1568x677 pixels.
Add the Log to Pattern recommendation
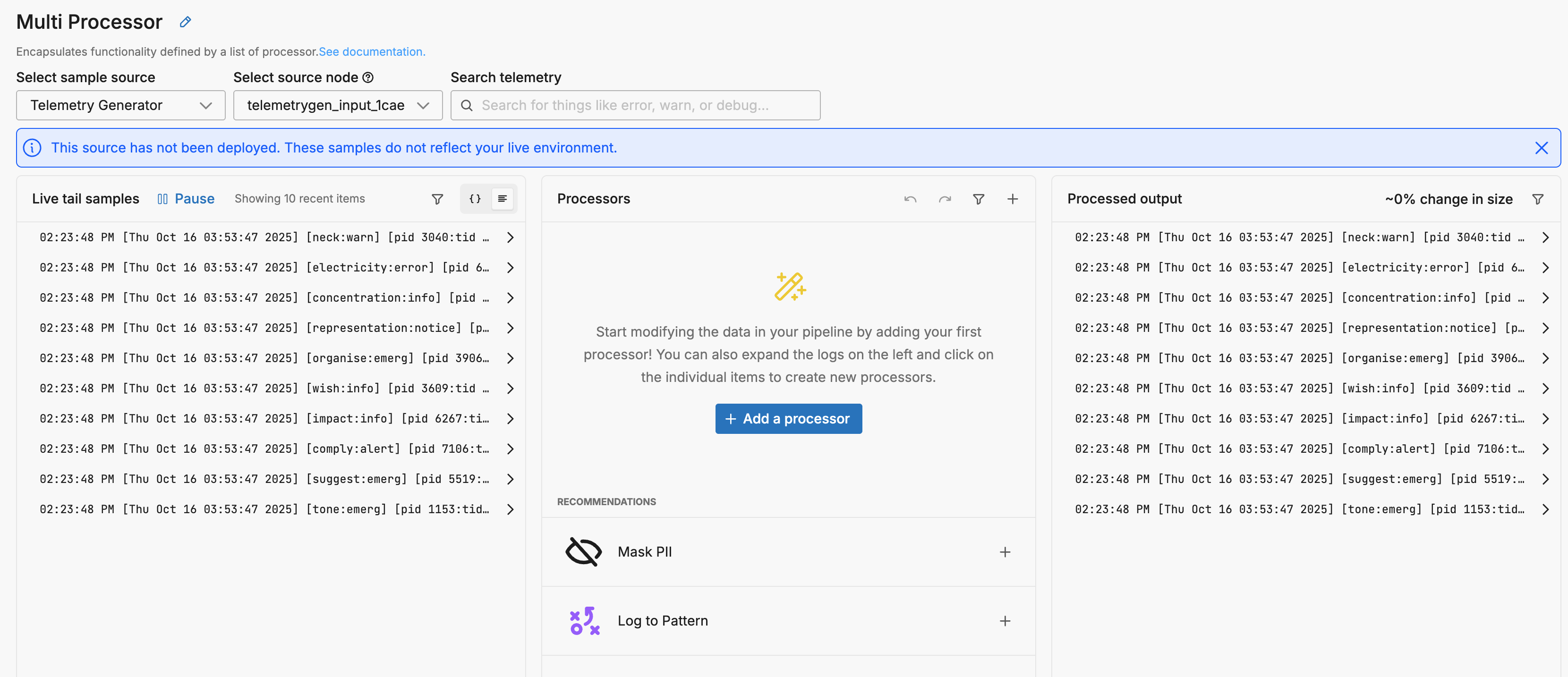point(1005,620)
